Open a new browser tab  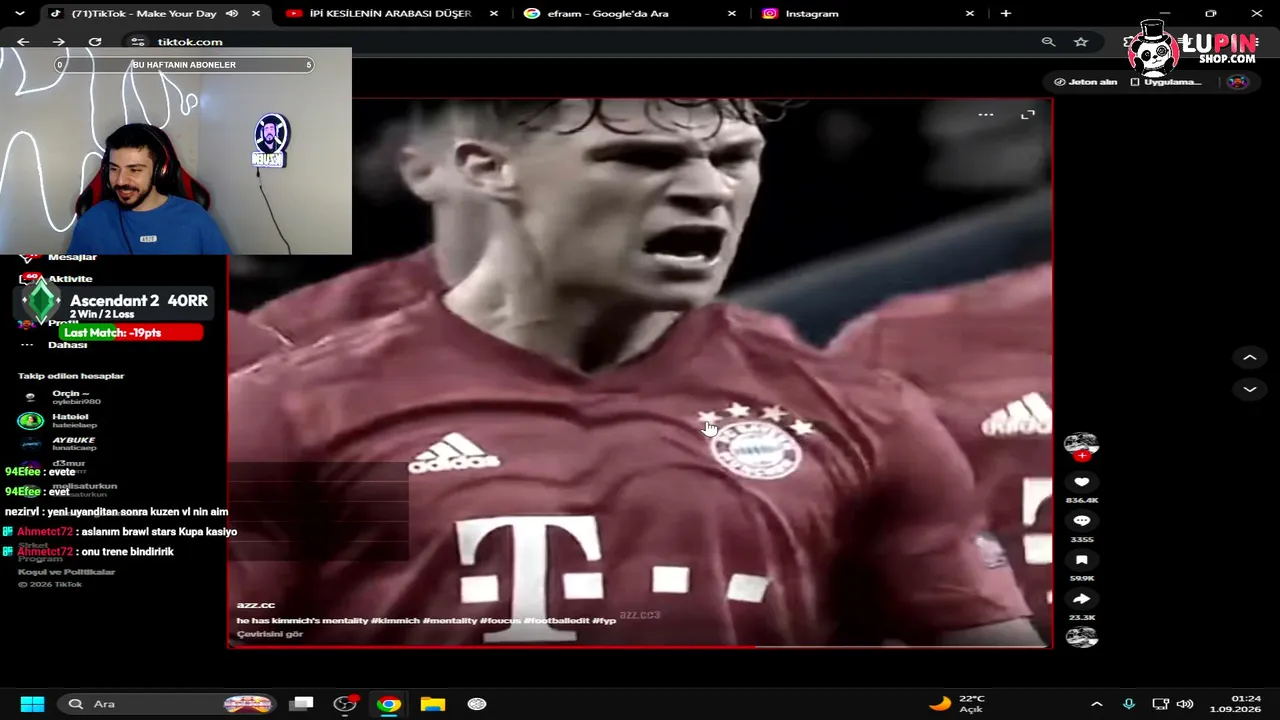click(1006, 13)
